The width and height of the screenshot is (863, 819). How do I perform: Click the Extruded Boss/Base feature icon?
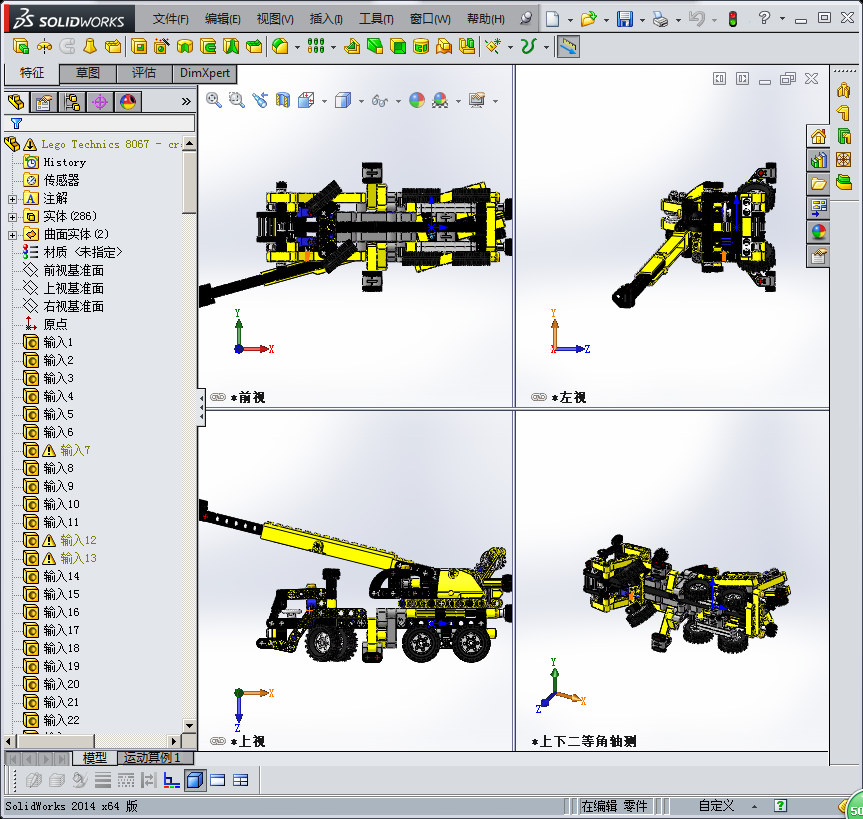coord(21,47)
